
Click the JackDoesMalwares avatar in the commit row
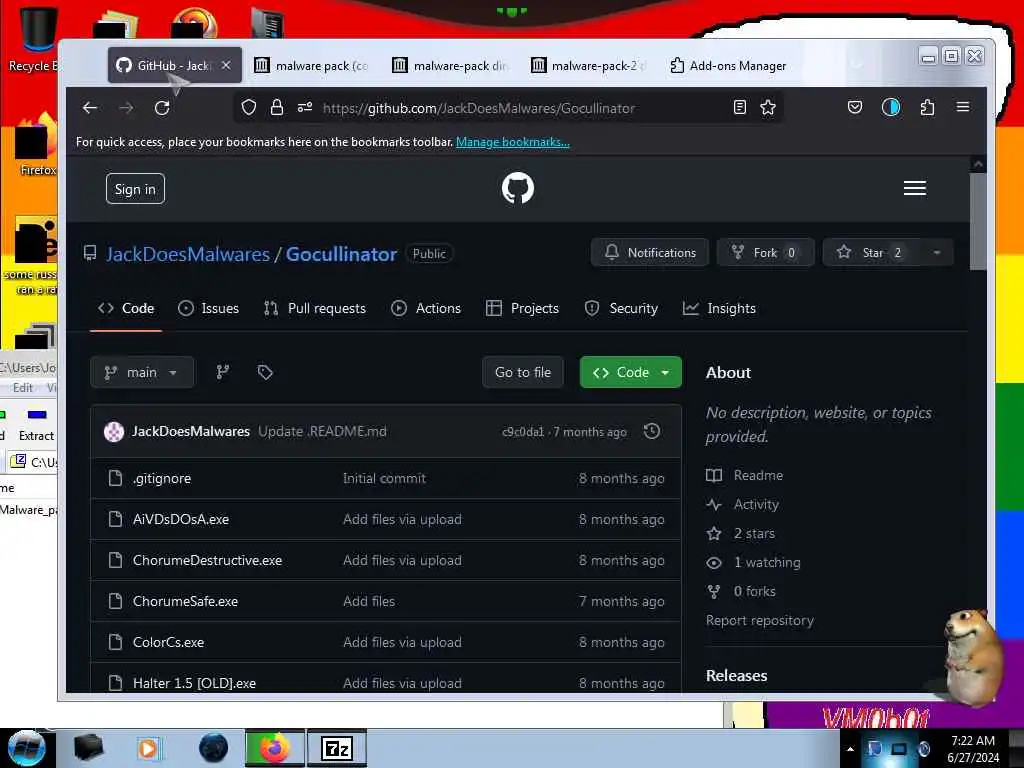point(114,432)
